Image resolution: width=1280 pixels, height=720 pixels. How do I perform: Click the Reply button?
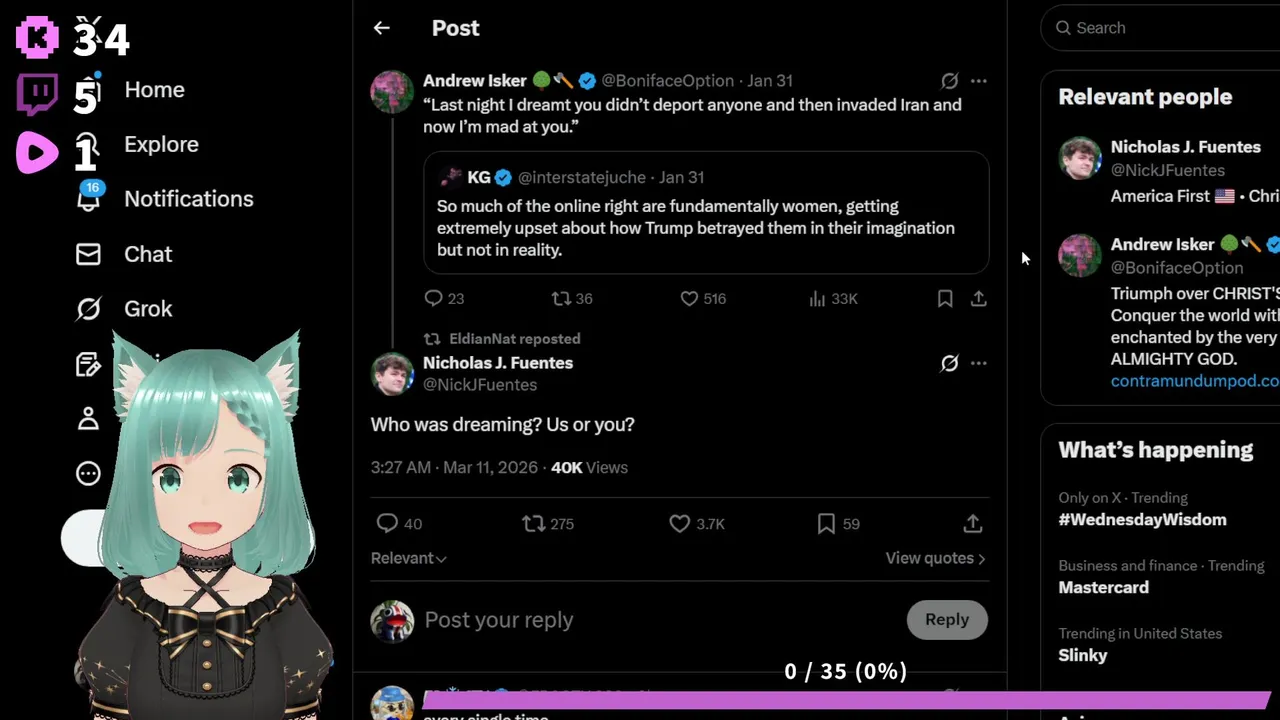pyautogui.click(x=947, y=620)
